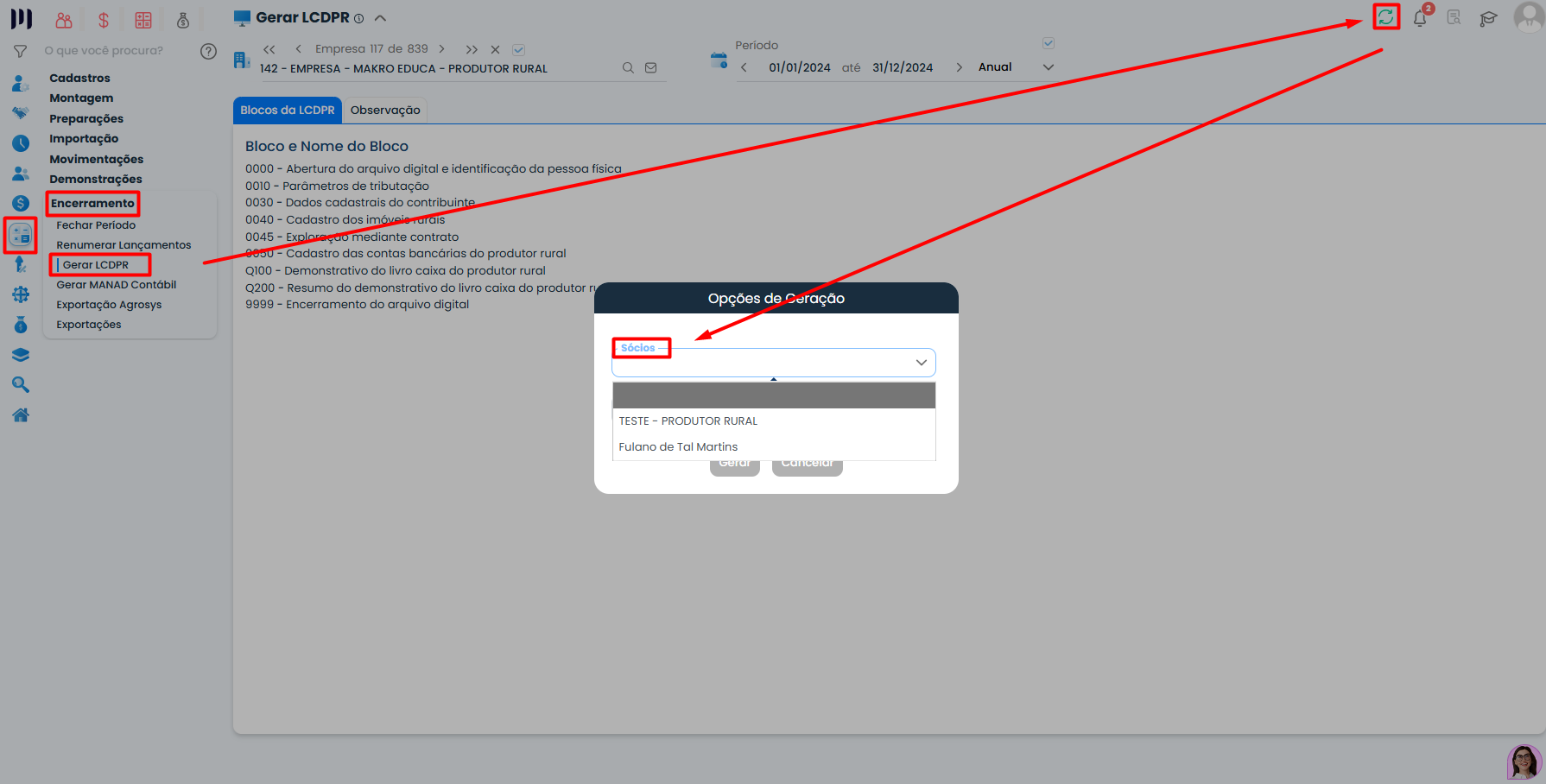Go to next period arrow
The width and height of the screenshot is (1546, 784).
[x=959, y=67]
